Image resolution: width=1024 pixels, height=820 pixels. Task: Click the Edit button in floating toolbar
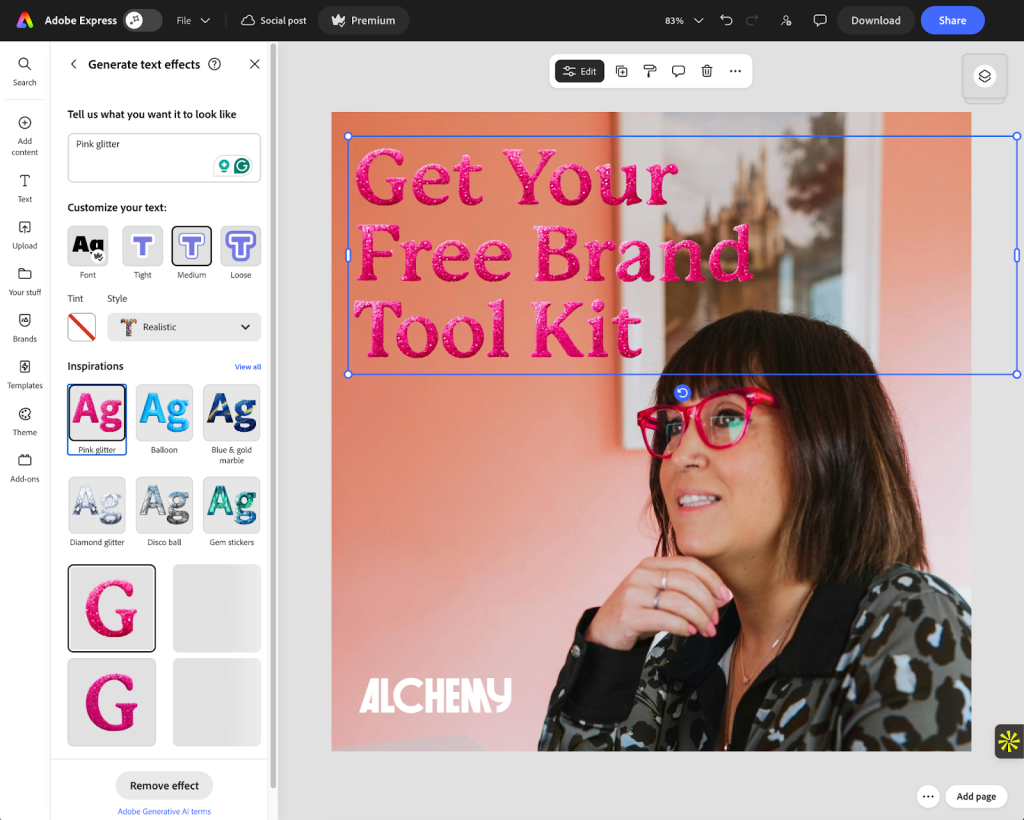coord(579,71)
